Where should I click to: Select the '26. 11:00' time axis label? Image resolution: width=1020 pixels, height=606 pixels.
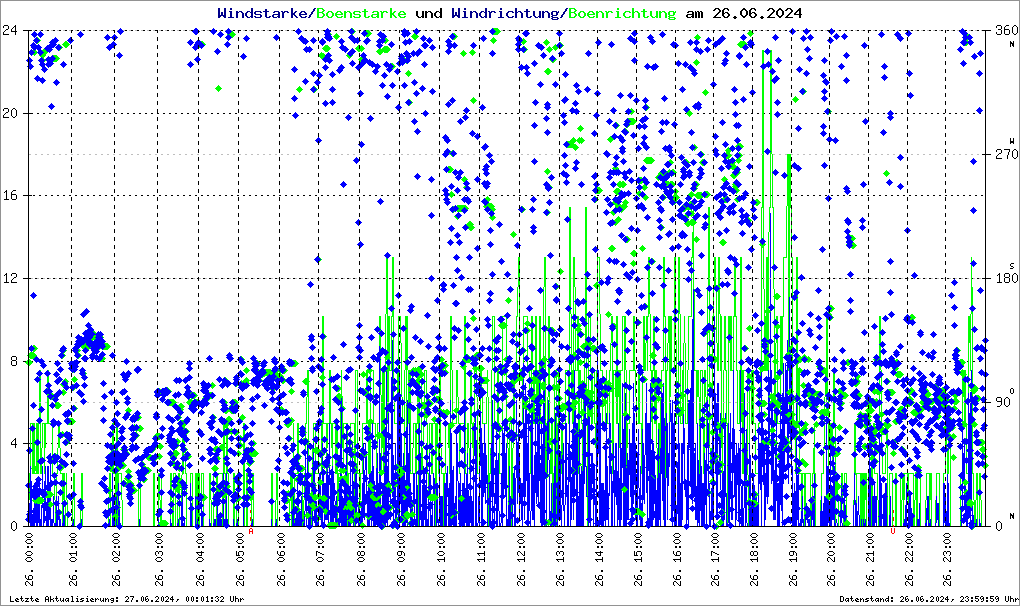point(481,559)
